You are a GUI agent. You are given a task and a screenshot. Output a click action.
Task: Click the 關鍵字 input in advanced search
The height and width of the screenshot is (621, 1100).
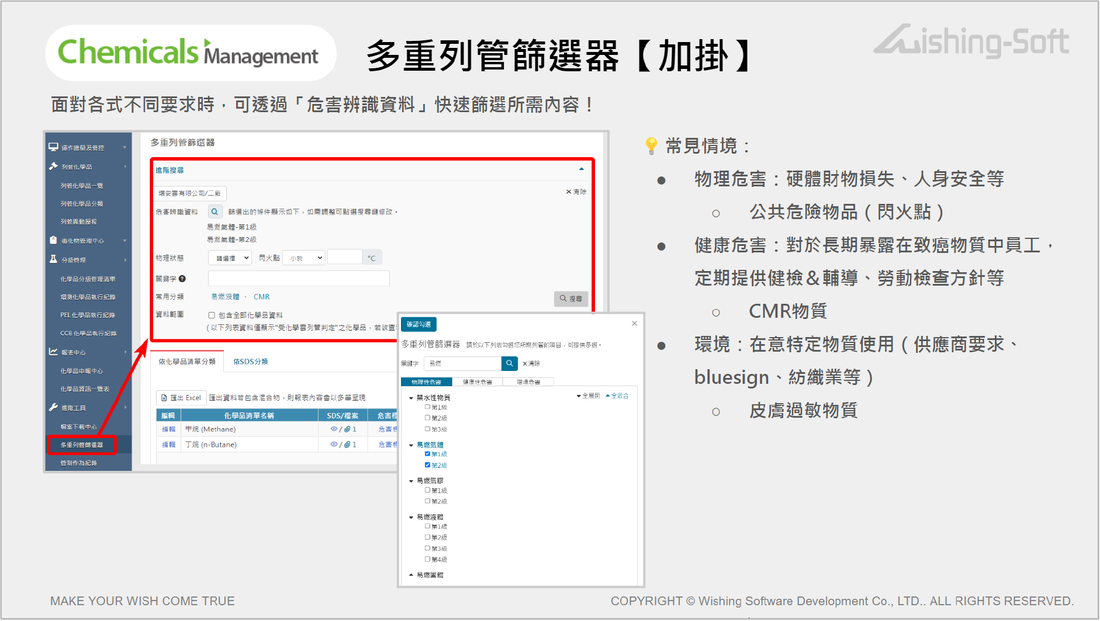click(x=299, y=279)
